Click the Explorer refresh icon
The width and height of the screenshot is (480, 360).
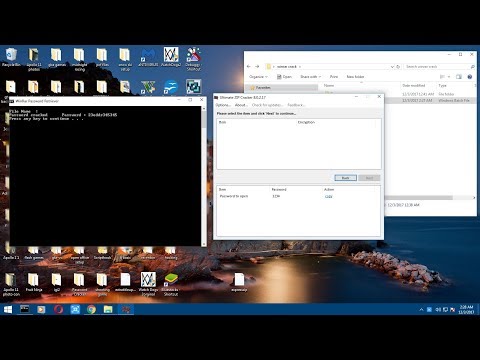click(x=398, y=67)
